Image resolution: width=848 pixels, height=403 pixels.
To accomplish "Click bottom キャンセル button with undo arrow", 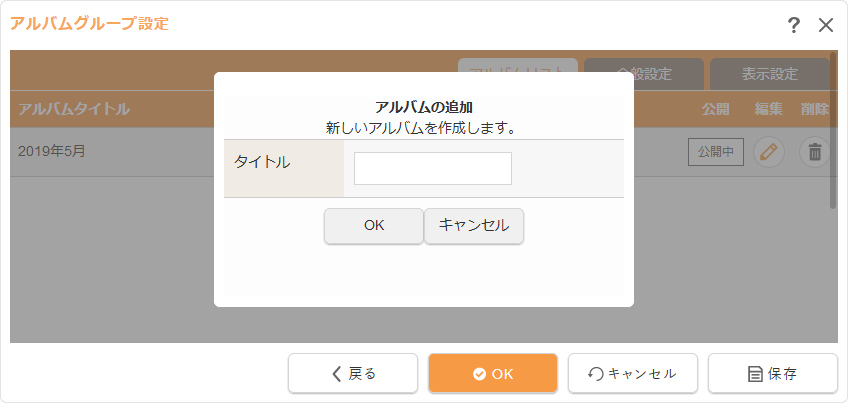I will [x=632, y=373].
